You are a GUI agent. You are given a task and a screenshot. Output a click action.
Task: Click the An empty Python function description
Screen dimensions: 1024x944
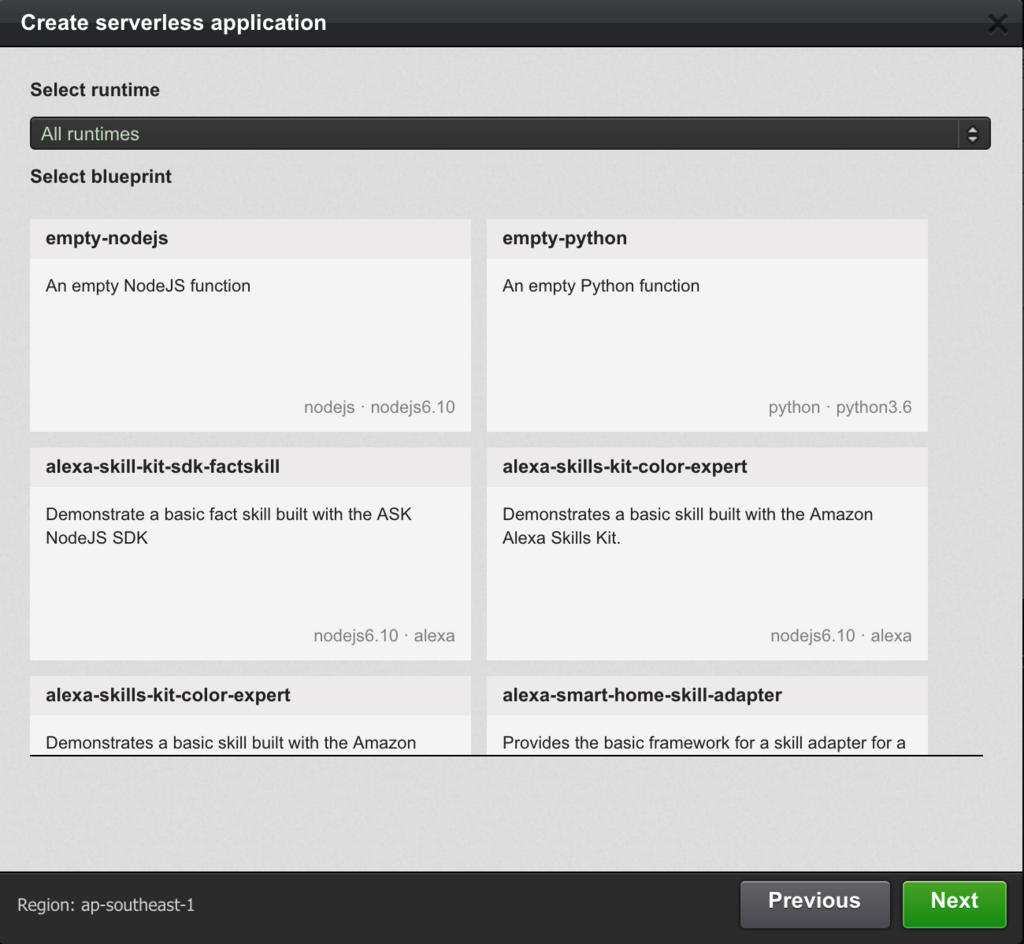[x=601, y=286]
